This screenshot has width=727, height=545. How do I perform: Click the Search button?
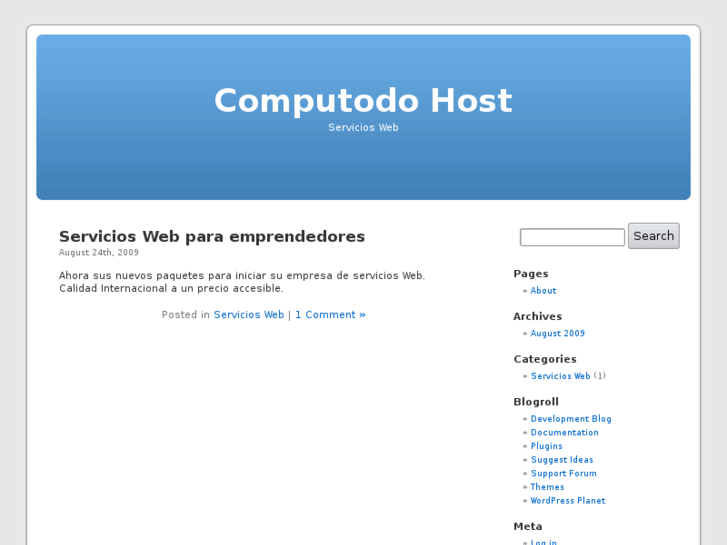pos(654,236)
